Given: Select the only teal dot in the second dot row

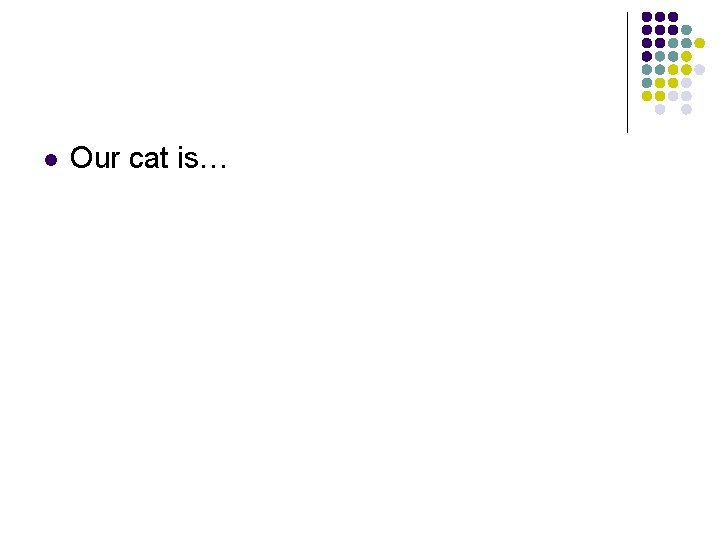Looking at the screenshot, I should (x=686, y=30).
